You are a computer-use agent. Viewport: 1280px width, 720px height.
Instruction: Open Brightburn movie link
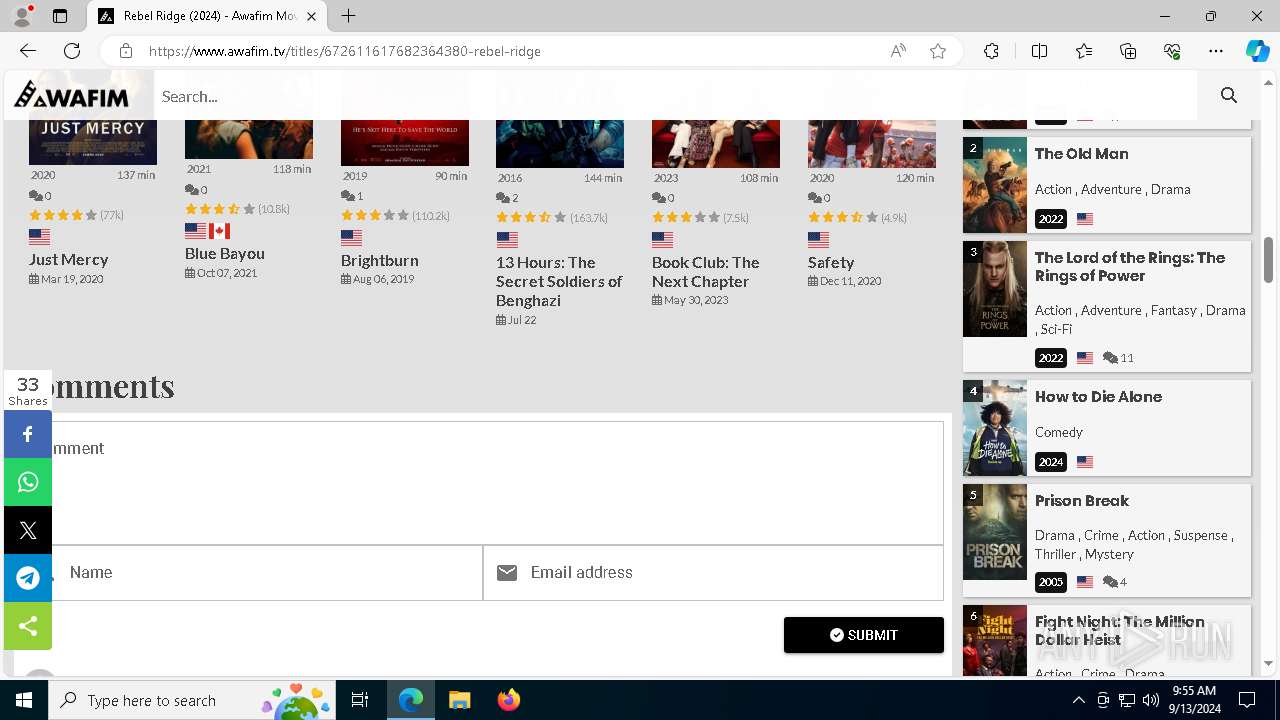pos(380,260)
